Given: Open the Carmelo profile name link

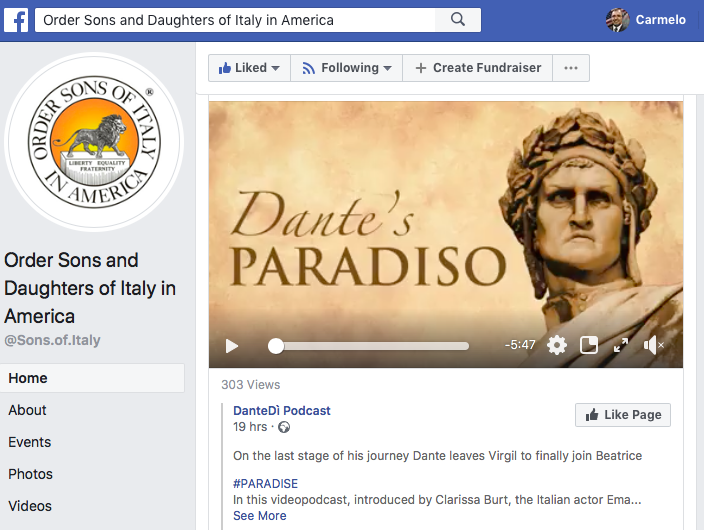Looking at the screenshot, I should click(x=660, y=20).
